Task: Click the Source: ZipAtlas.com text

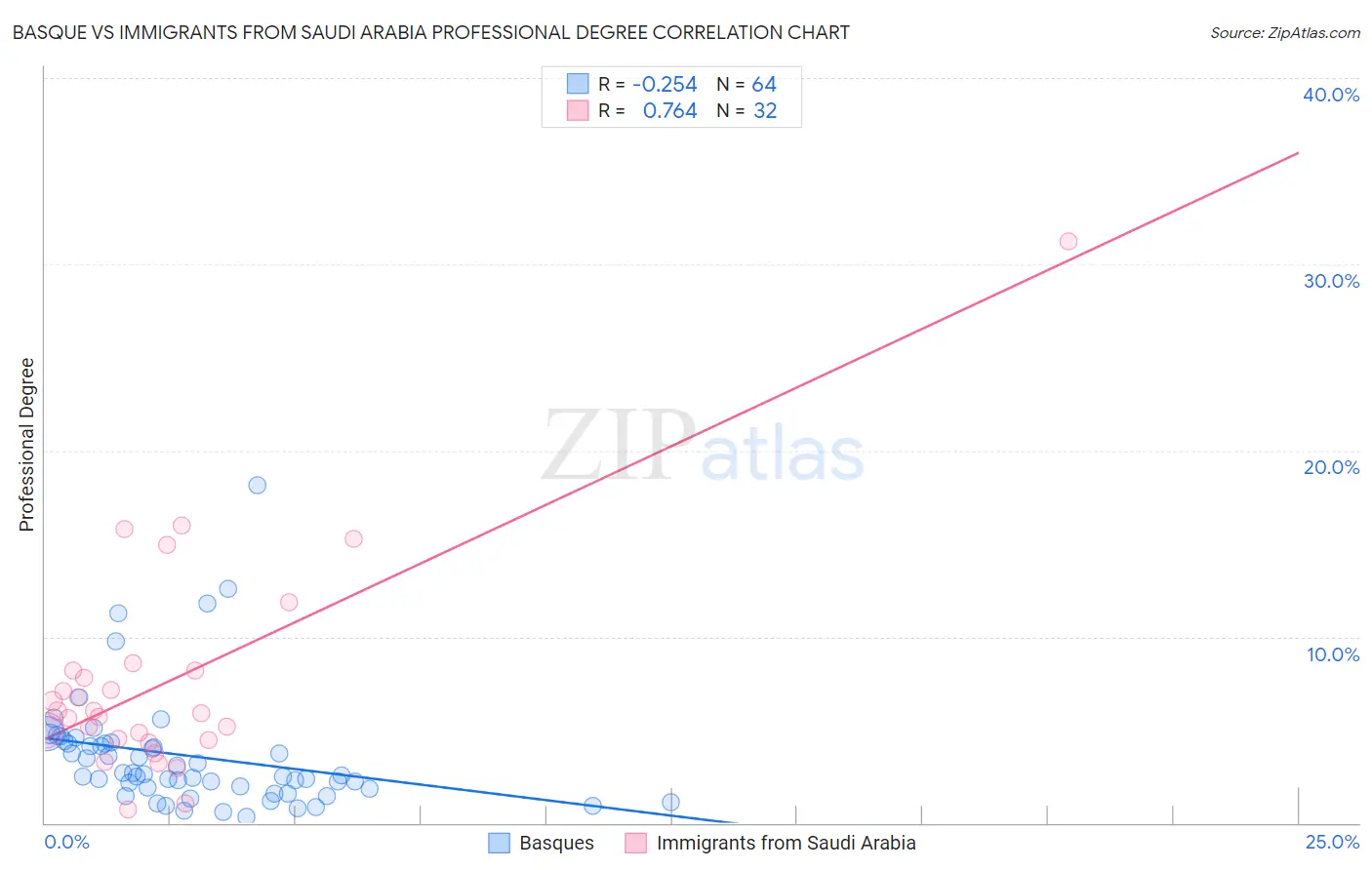Action: pyautogui.click(x=1285, y=32)
